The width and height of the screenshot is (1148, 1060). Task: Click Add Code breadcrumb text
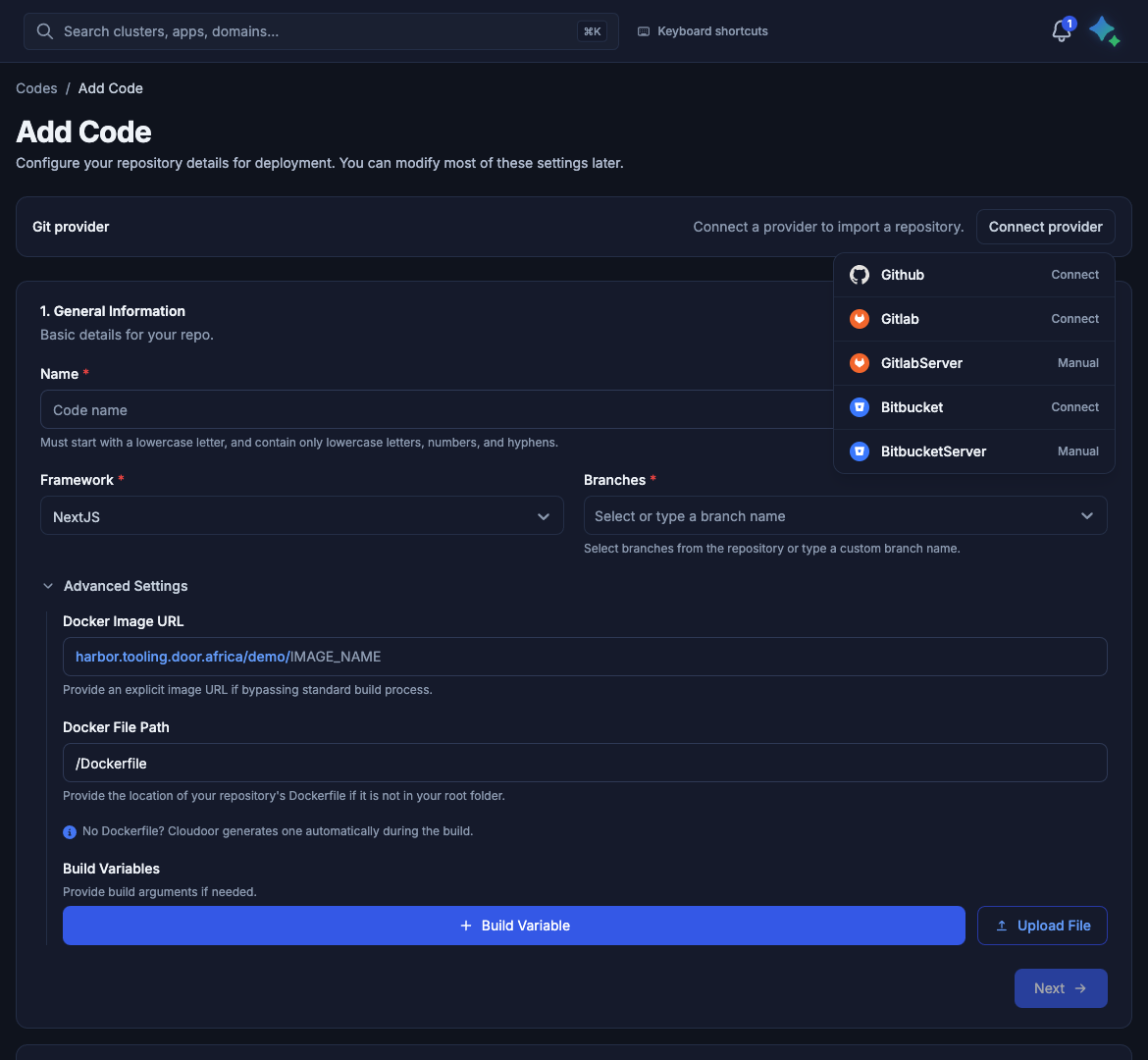pos(111,88)
